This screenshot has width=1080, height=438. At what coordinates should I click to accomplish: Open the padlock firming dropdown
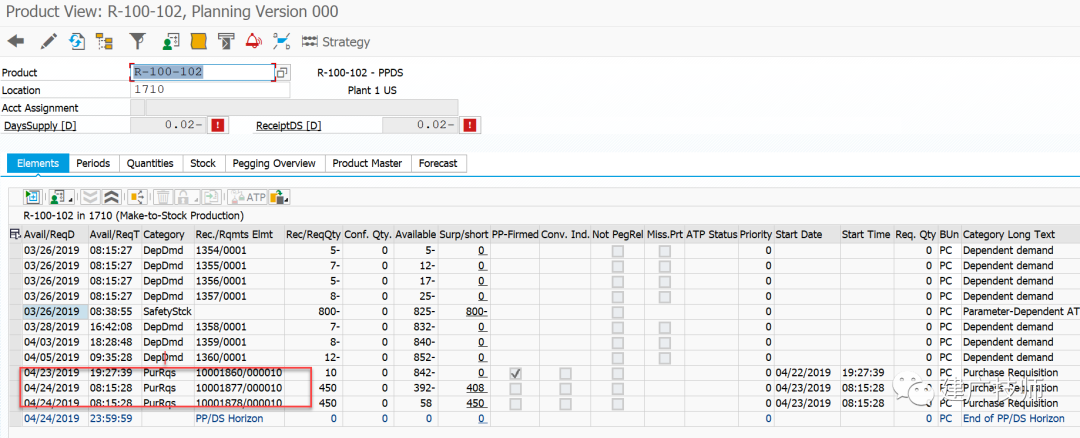185,197
